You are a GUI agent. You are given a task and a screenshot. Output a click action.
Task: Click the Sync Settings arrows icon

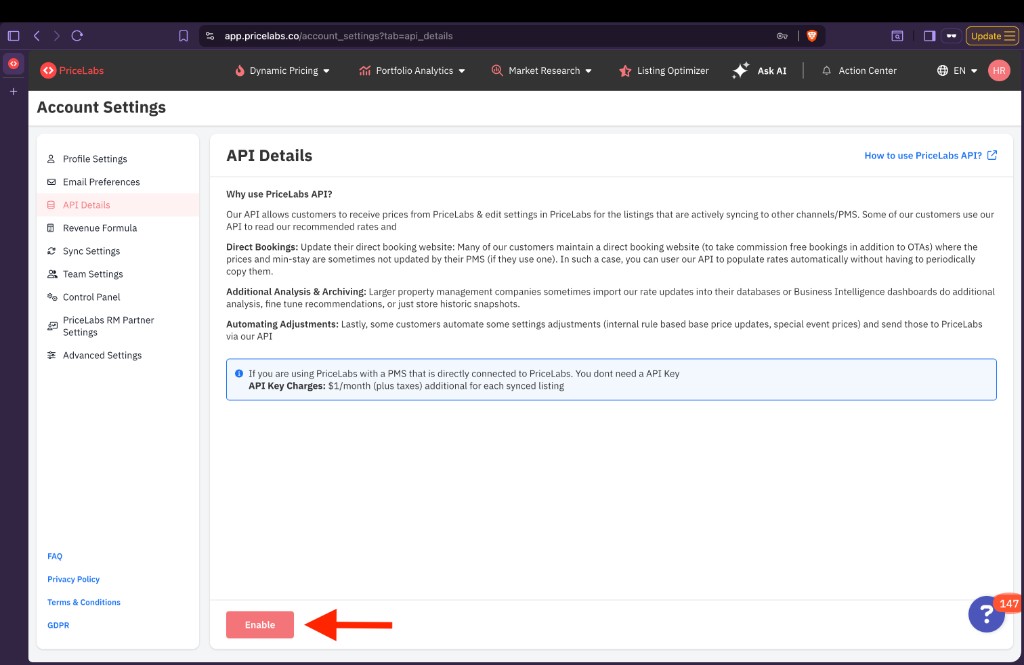pos(51,251)
